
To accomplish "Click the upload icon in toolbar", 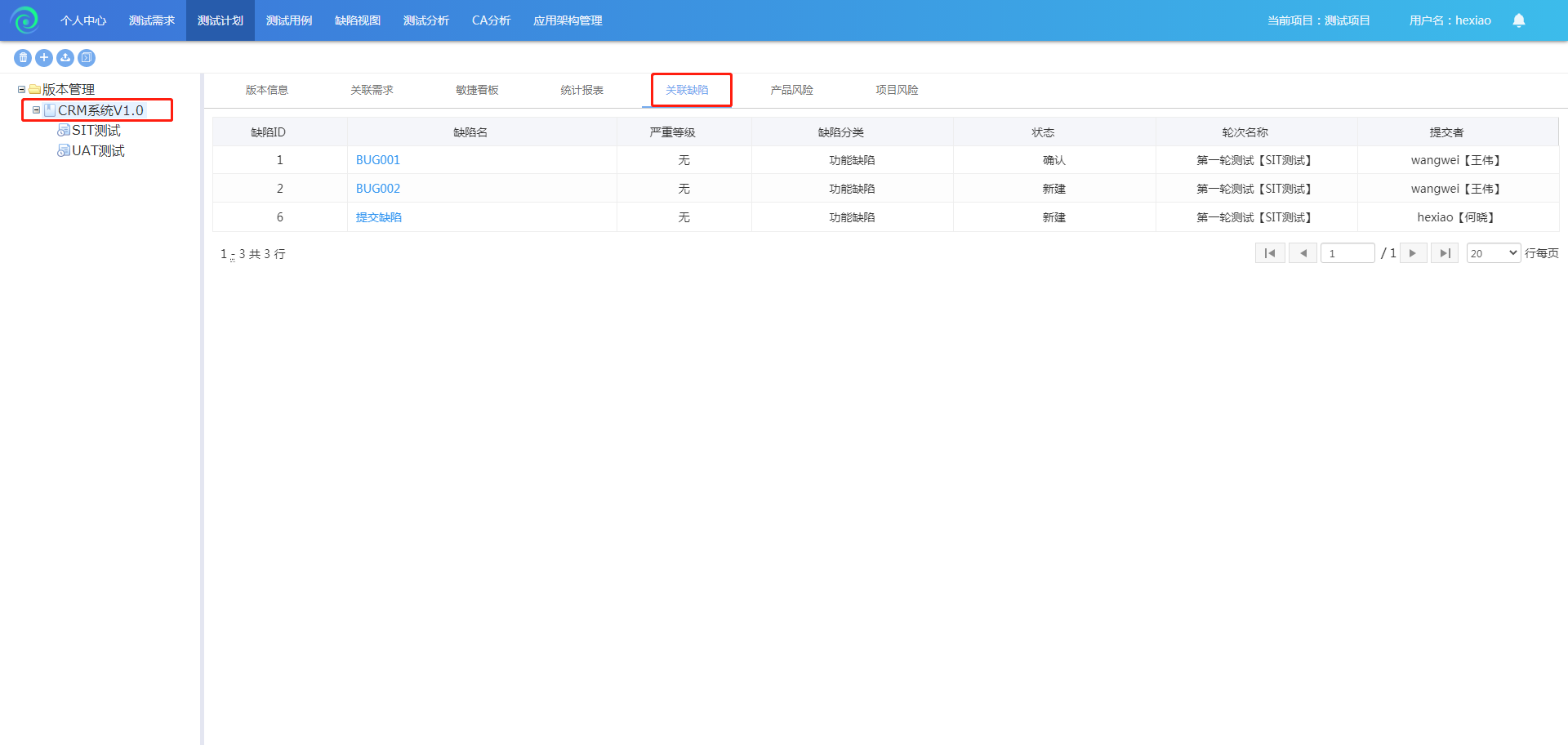I will coord(65,58).
